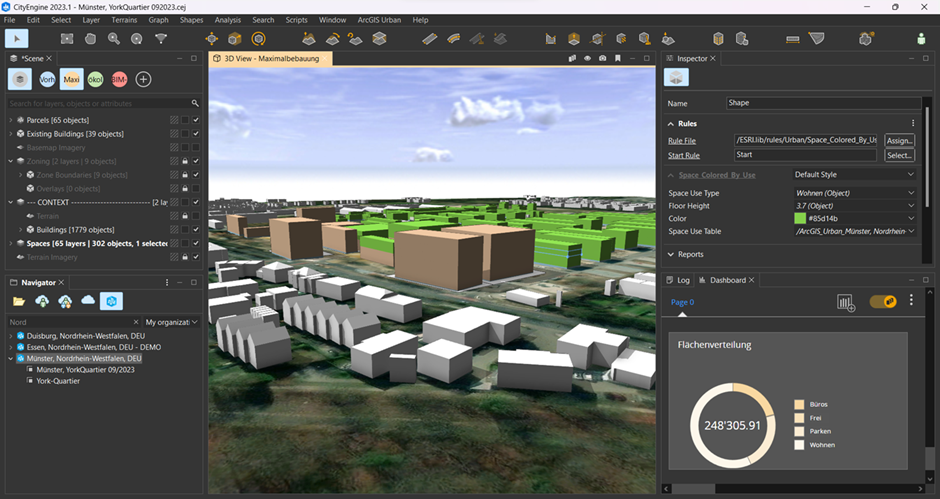940x499 pixels.
Task: Expand the Existing Buildings layer tree
Action: pos(11,134)
